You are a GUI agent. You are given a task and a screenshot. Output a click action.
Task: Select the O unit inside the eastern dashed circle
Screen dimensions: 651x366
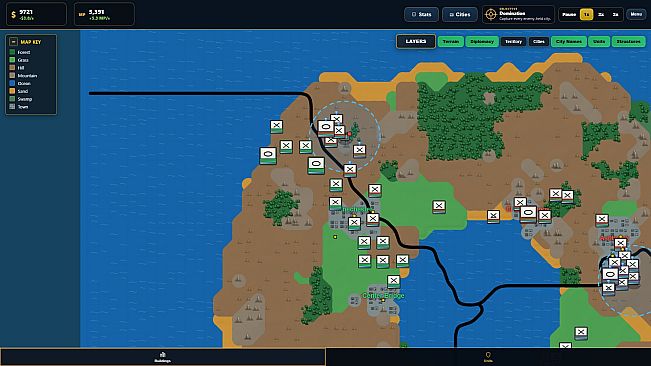pos(610,276)
